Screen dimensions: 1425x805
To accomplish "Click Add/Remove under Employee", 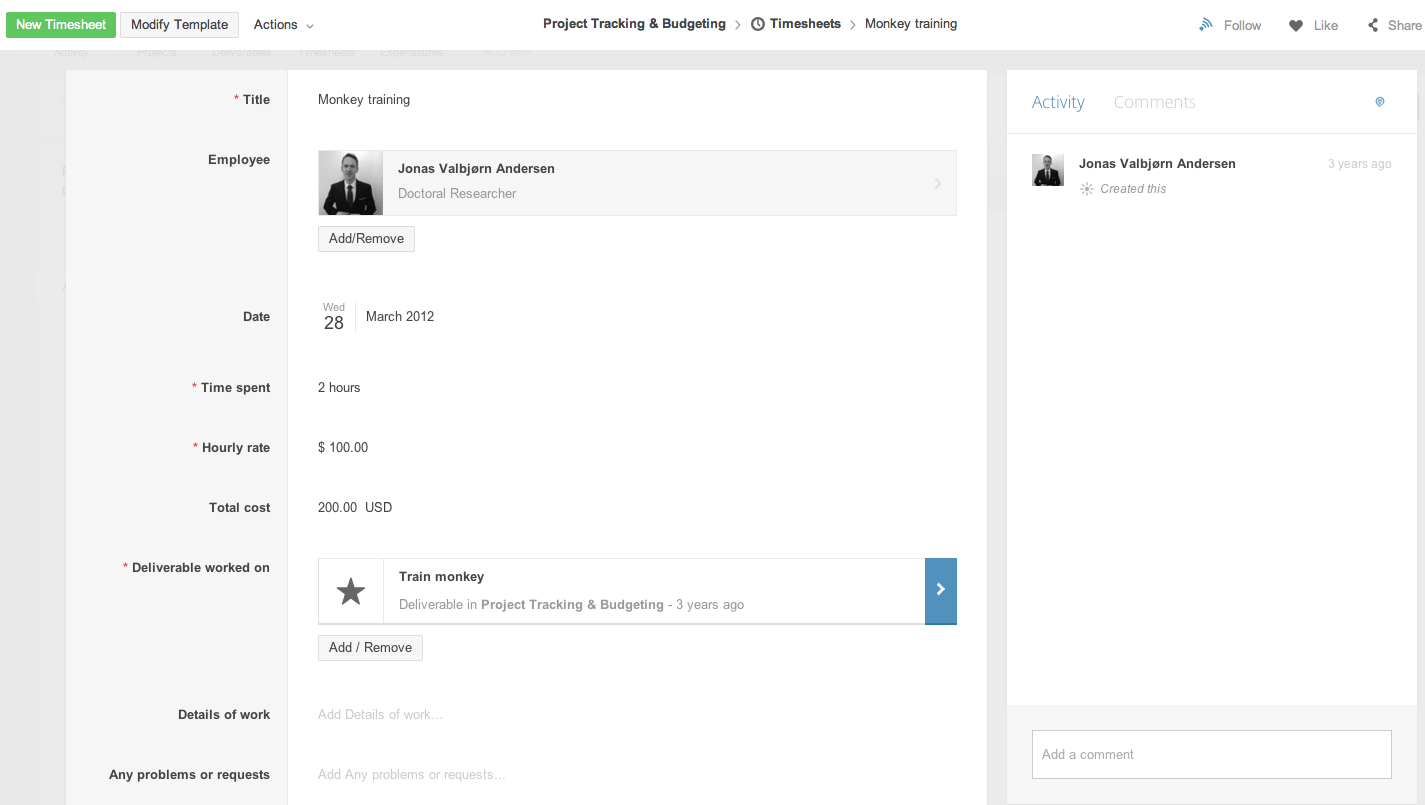I will click(x=366, y=239).
